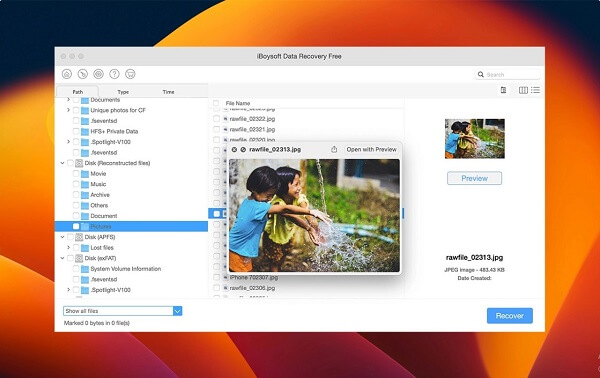Click the Unique photos for CF folder icon
Viewport: 600px width, 378px height.
coord(85,110)
